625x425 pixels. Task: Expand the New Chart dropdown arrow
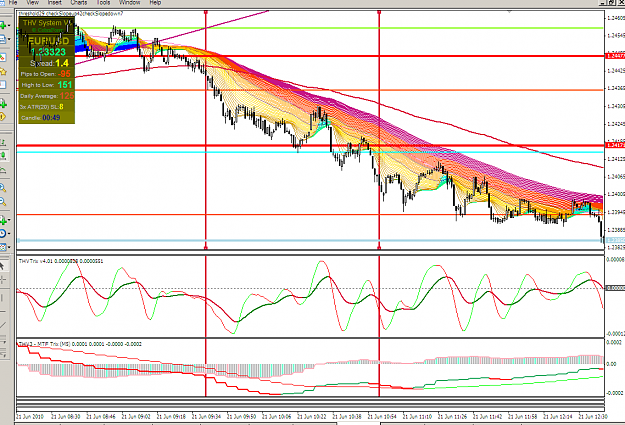click(x=9, y=26)
